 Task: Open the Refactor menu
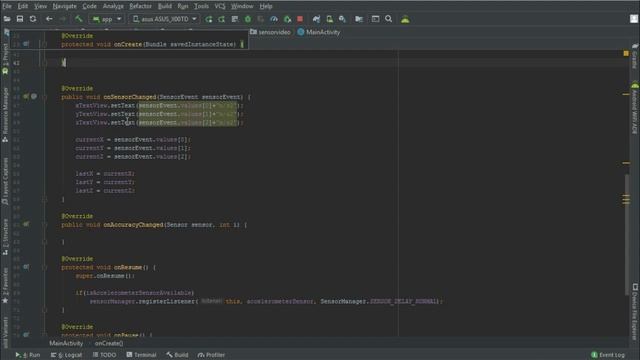coord(140,6)
